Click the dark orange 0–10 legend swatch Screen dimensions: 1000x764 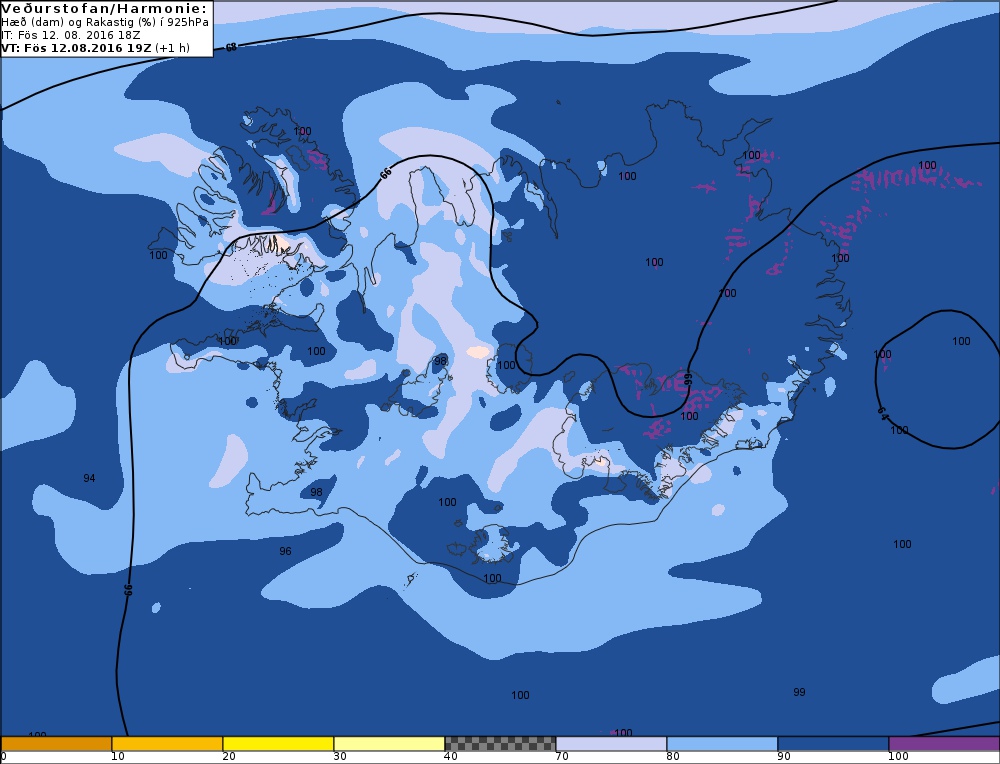(56, 744)
